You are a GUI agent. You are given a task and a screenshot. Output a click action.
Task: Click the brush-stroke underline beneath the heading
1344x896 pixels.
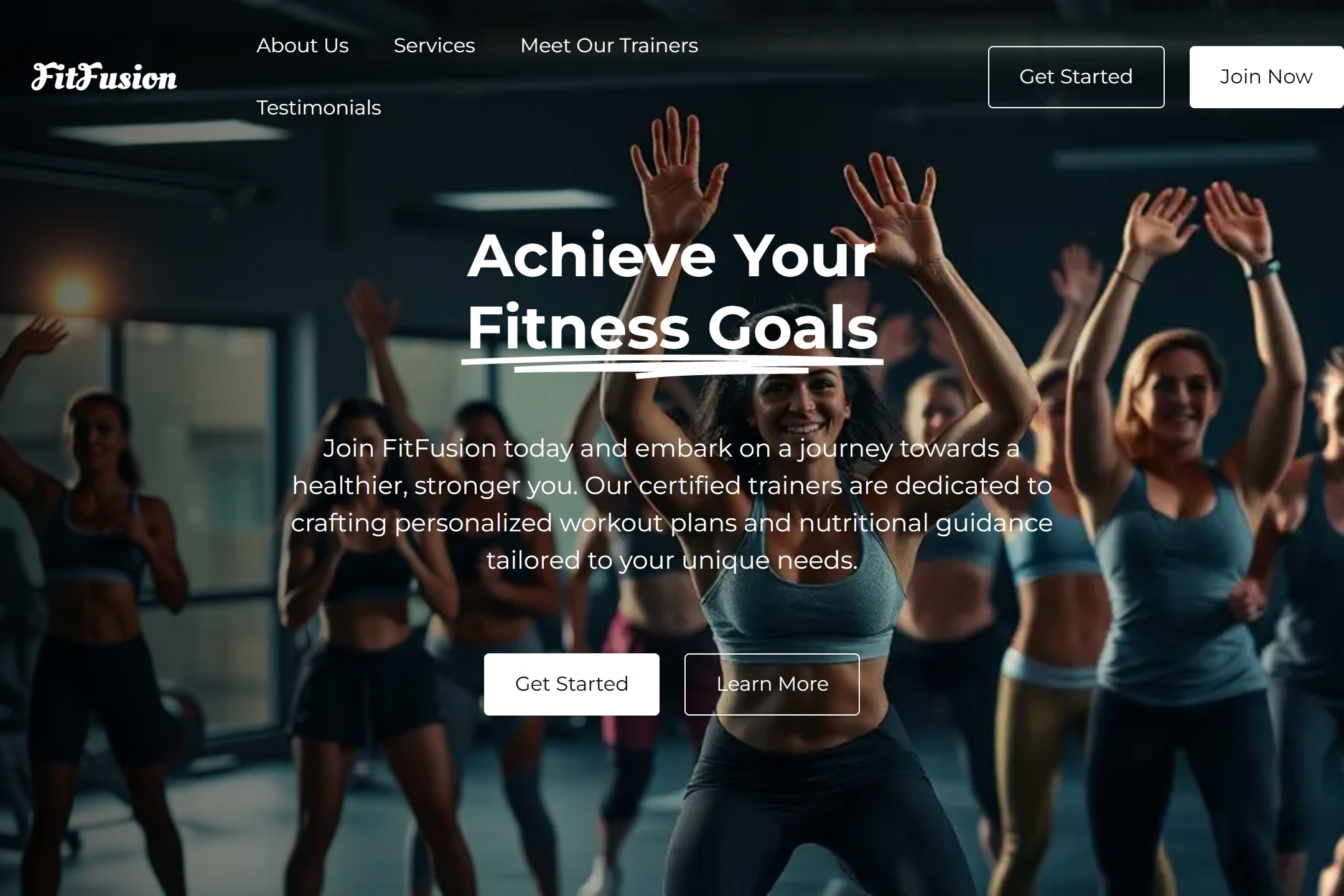click(672, 367)
